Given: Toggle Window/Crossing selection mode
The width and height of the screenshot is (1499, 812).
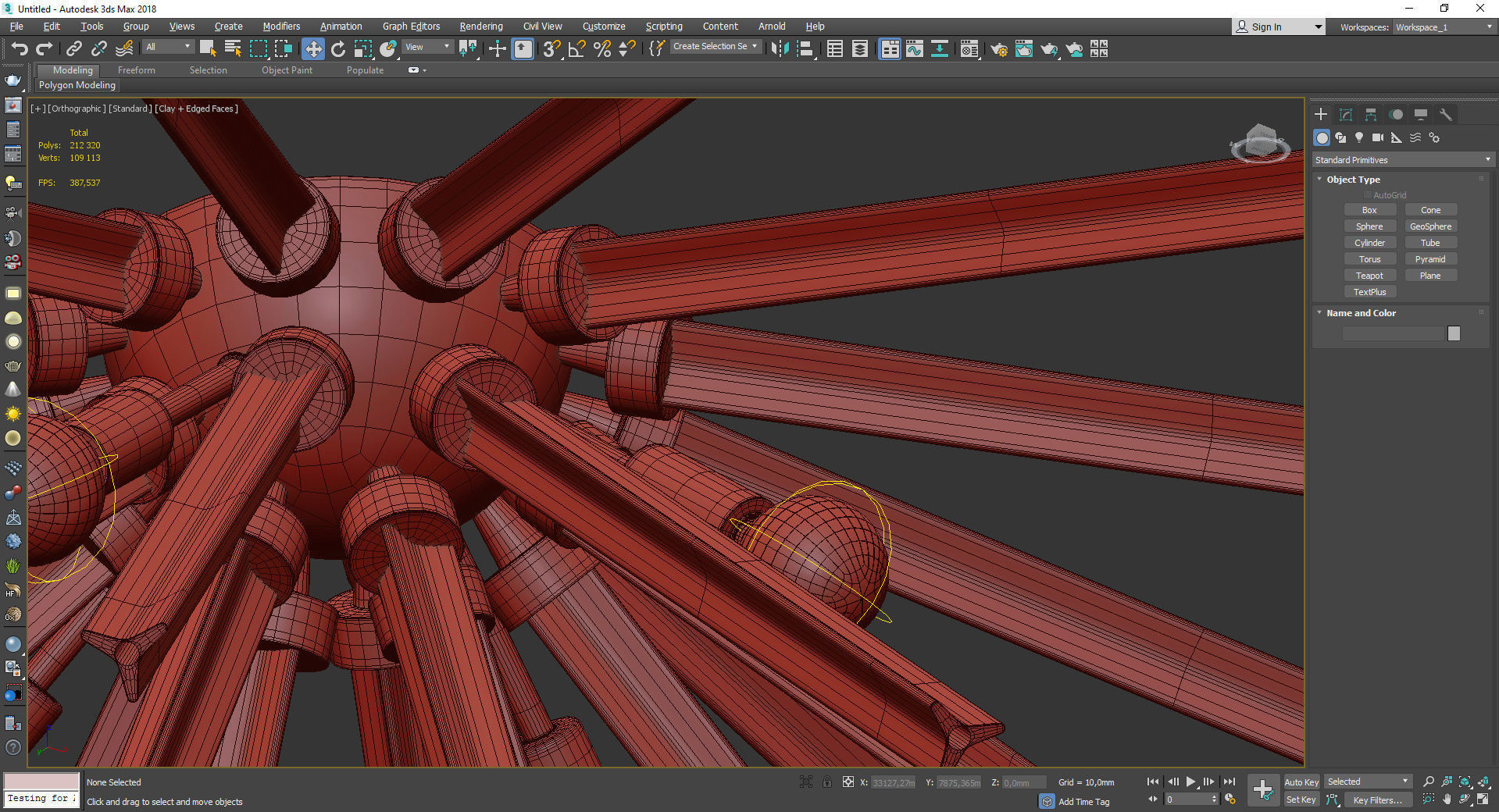Looking at the screenshot, I should [x=283, y=49].
